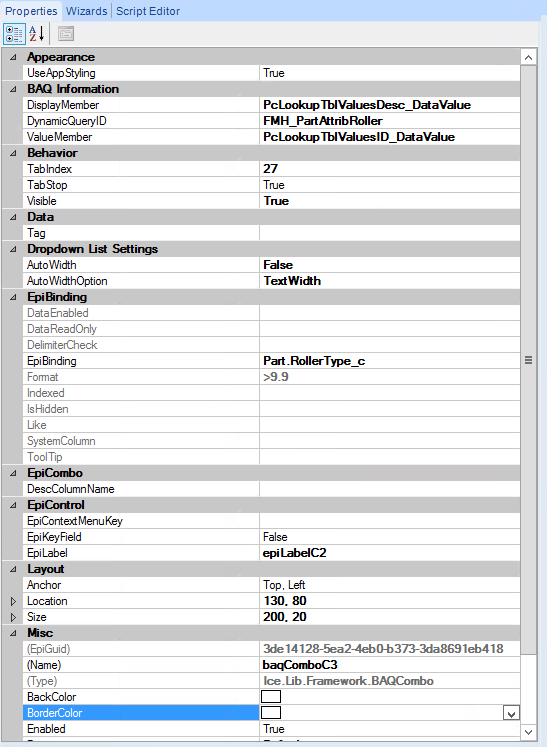Expand the Size property

point(13,617)
